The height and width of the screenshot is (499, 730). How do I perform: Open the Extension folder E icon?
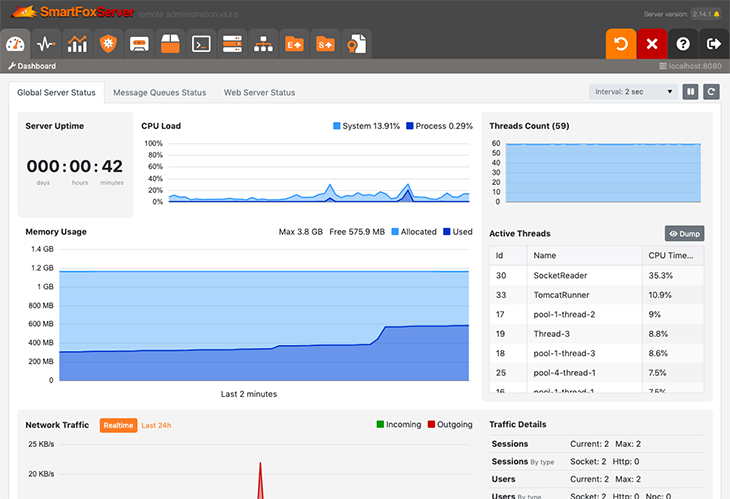tap(294, 44)
